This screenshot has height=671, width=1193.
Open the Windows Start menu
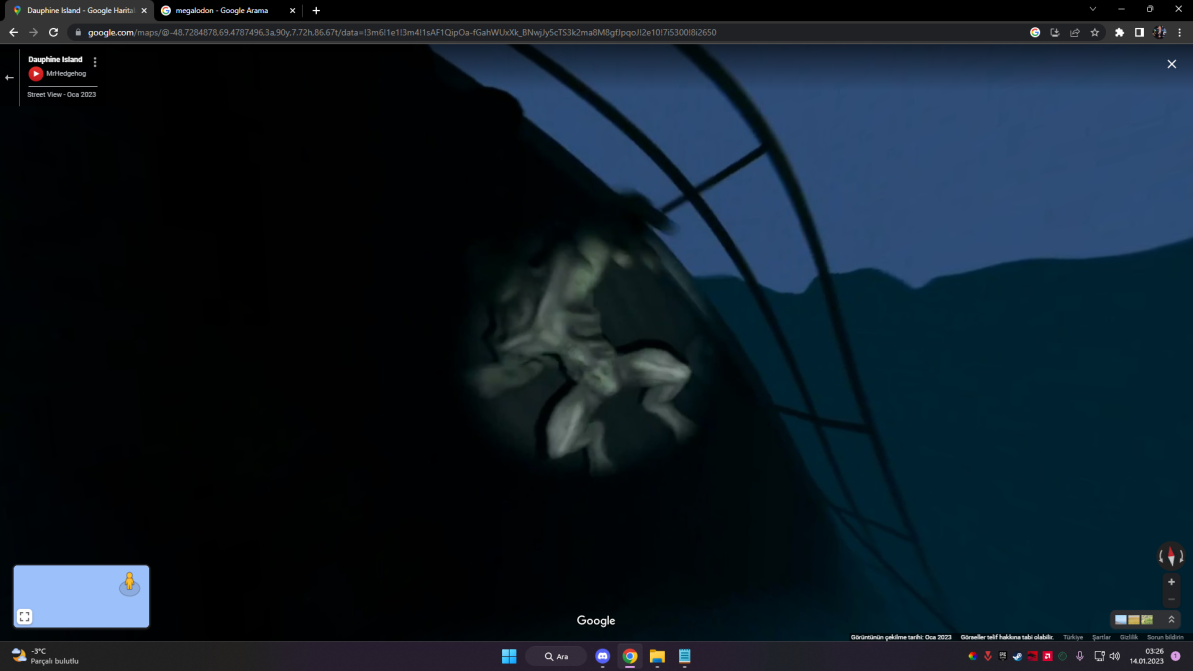pos(509,656)
